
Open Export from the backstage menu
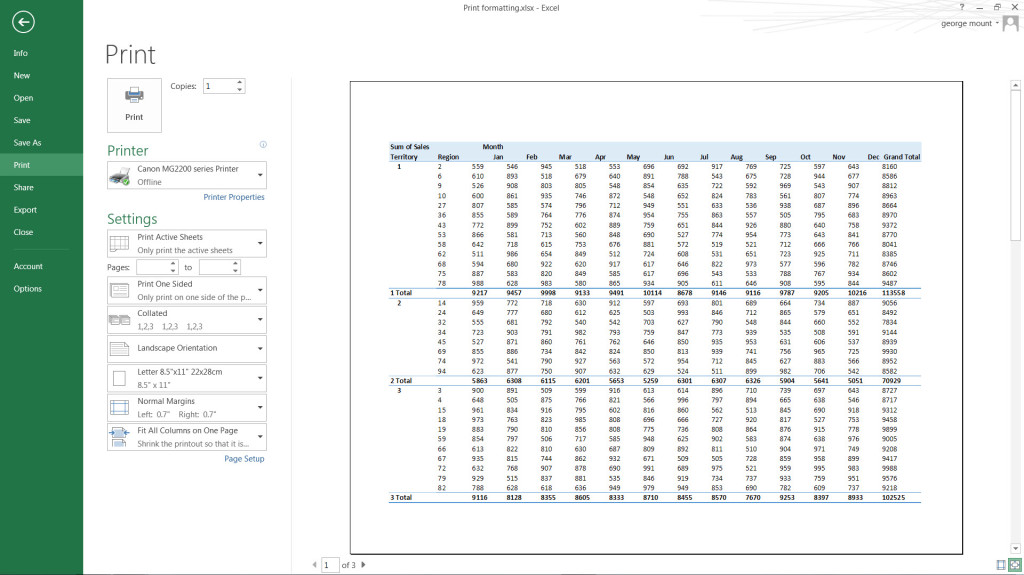25,210
